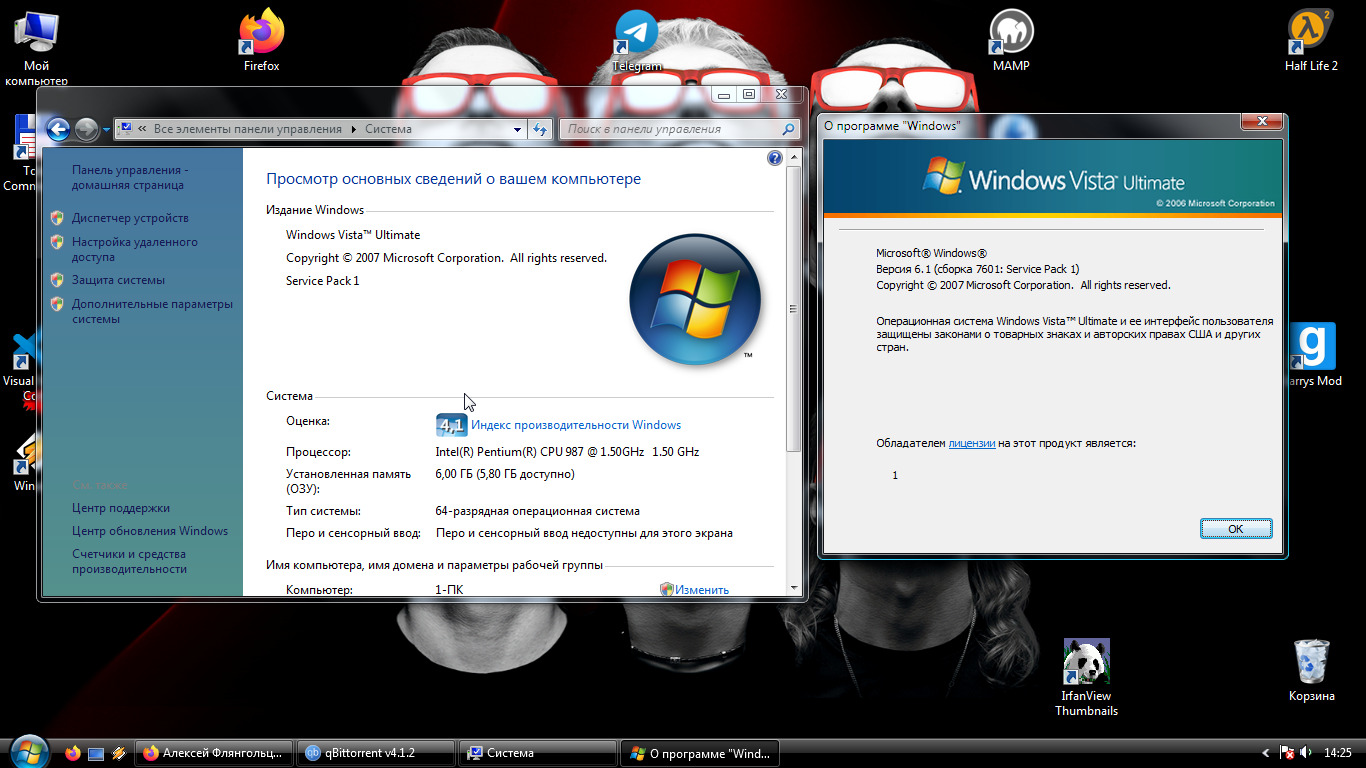The width and height of the screenshot is (1366, 768).
Task: Click the Изменить link for computer name
Action: (702, 590)
